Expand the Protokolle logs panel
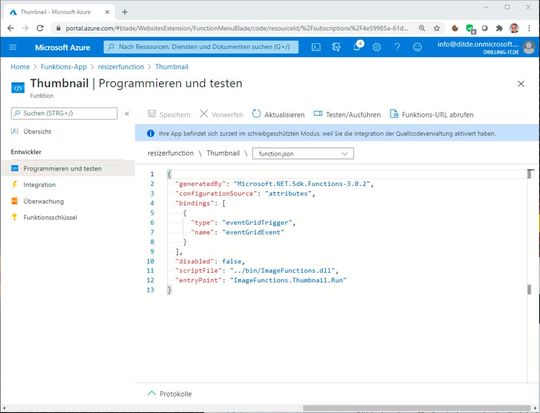This screenshot has height=413, width=540. 170,394
